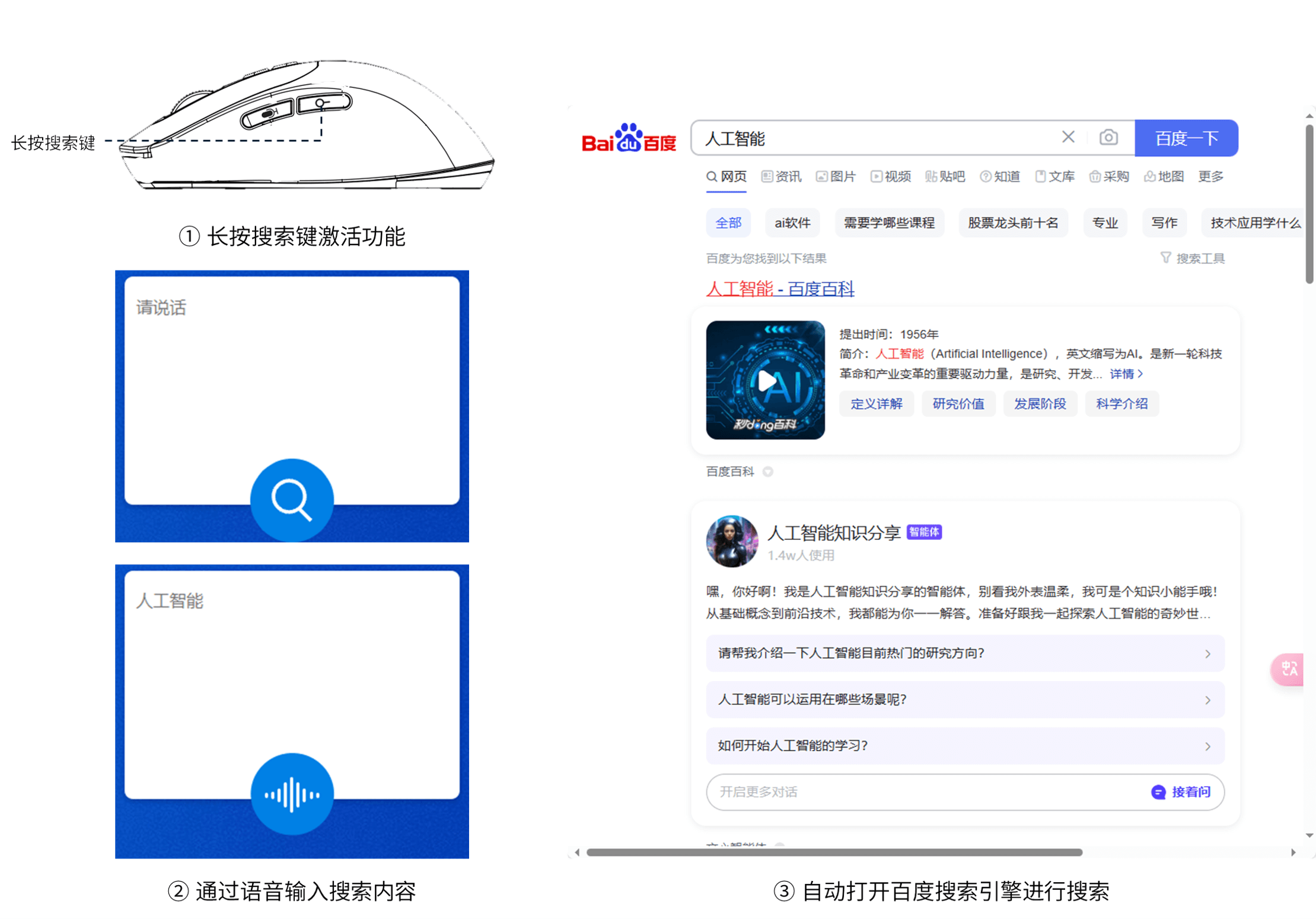Open the 视频 tab
This screenshot has width=1316, height=919.
[890, 176]
